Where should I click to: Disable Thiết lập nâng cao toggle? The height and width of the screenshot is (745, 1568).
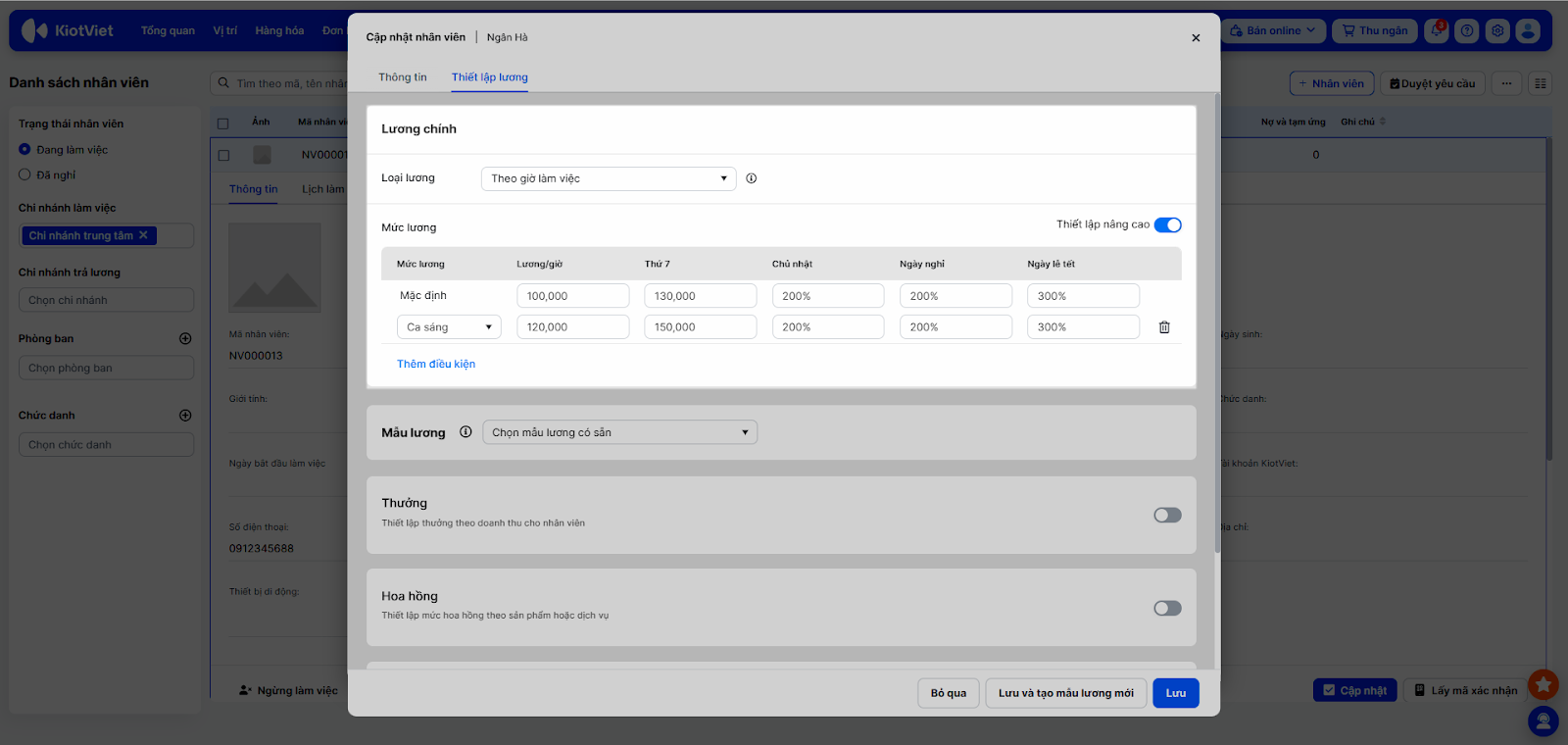[1167, 225]
